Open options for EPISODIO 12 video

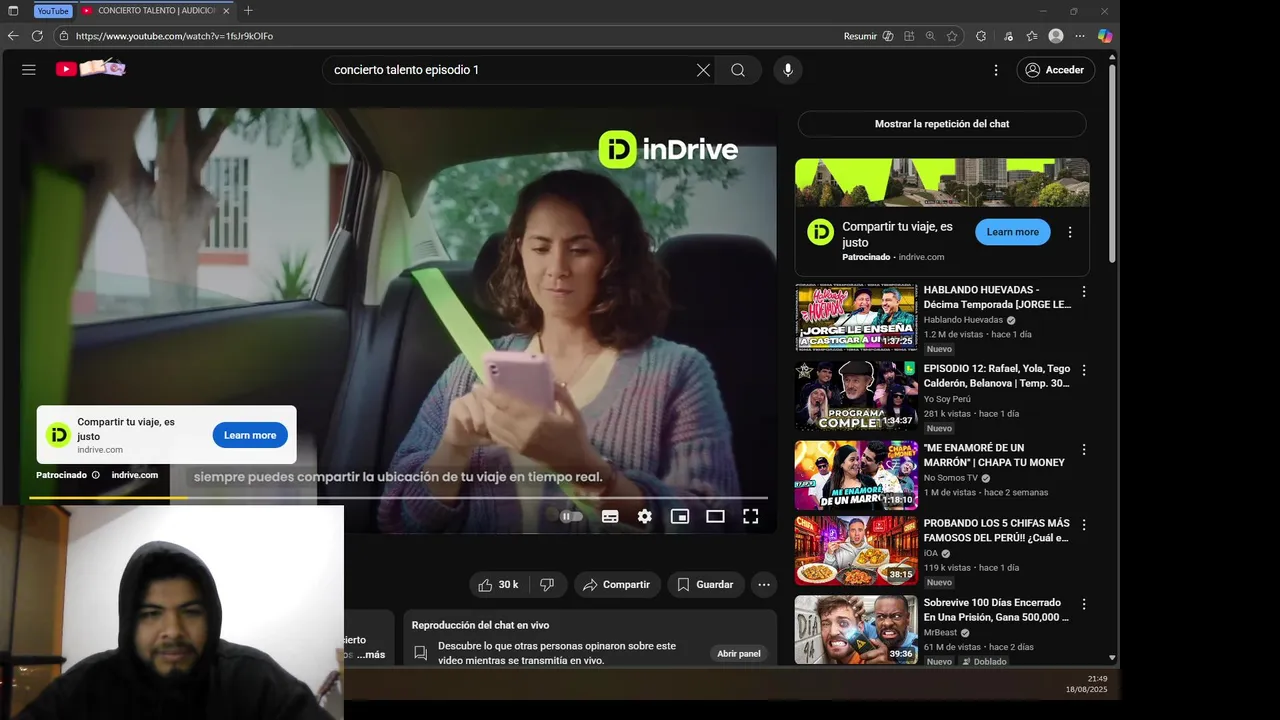[1084, 370]
